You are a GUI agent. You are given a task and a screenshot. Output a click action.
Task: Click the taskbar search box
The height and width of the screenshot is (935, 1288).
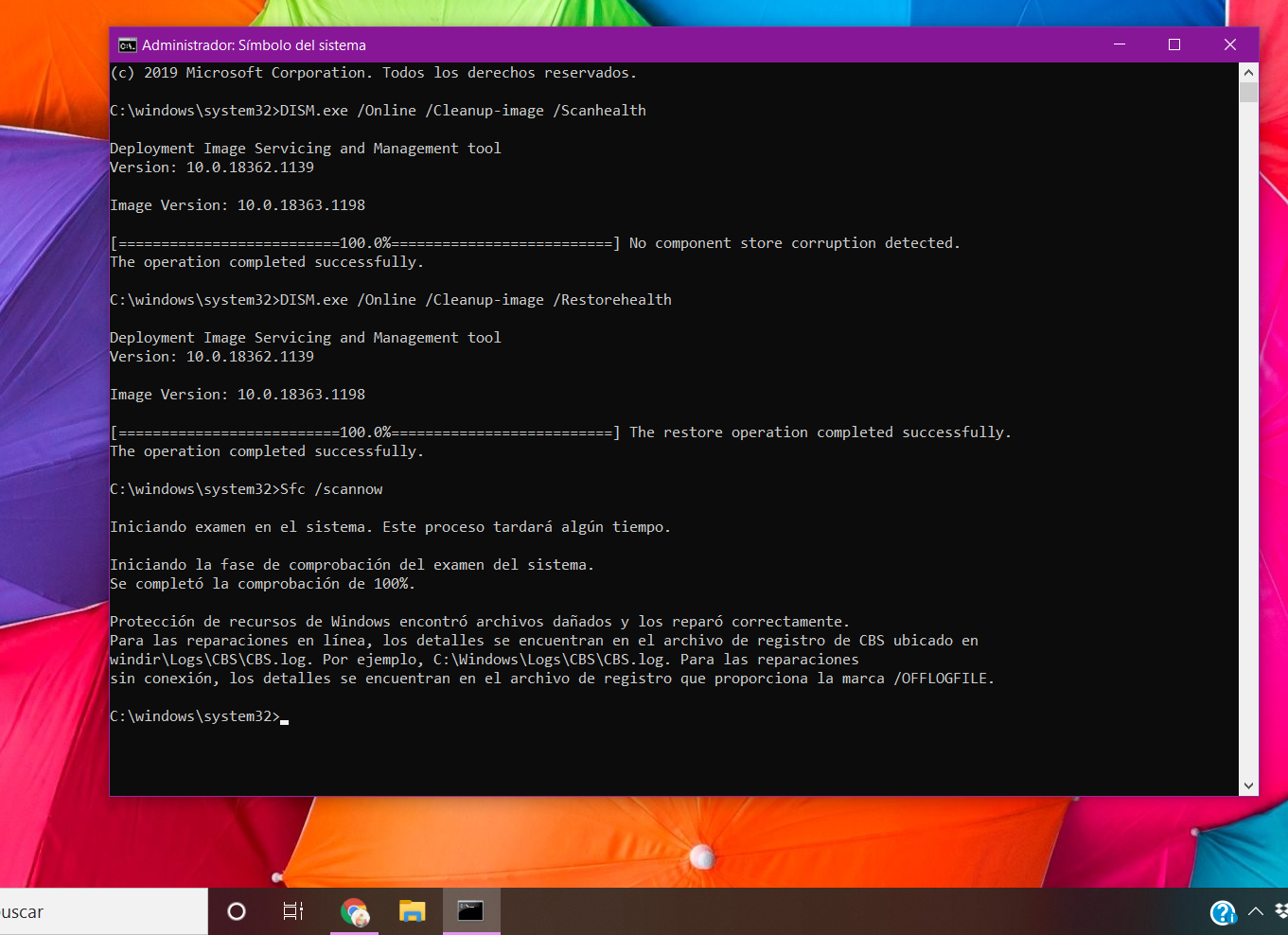pos(103,911)
